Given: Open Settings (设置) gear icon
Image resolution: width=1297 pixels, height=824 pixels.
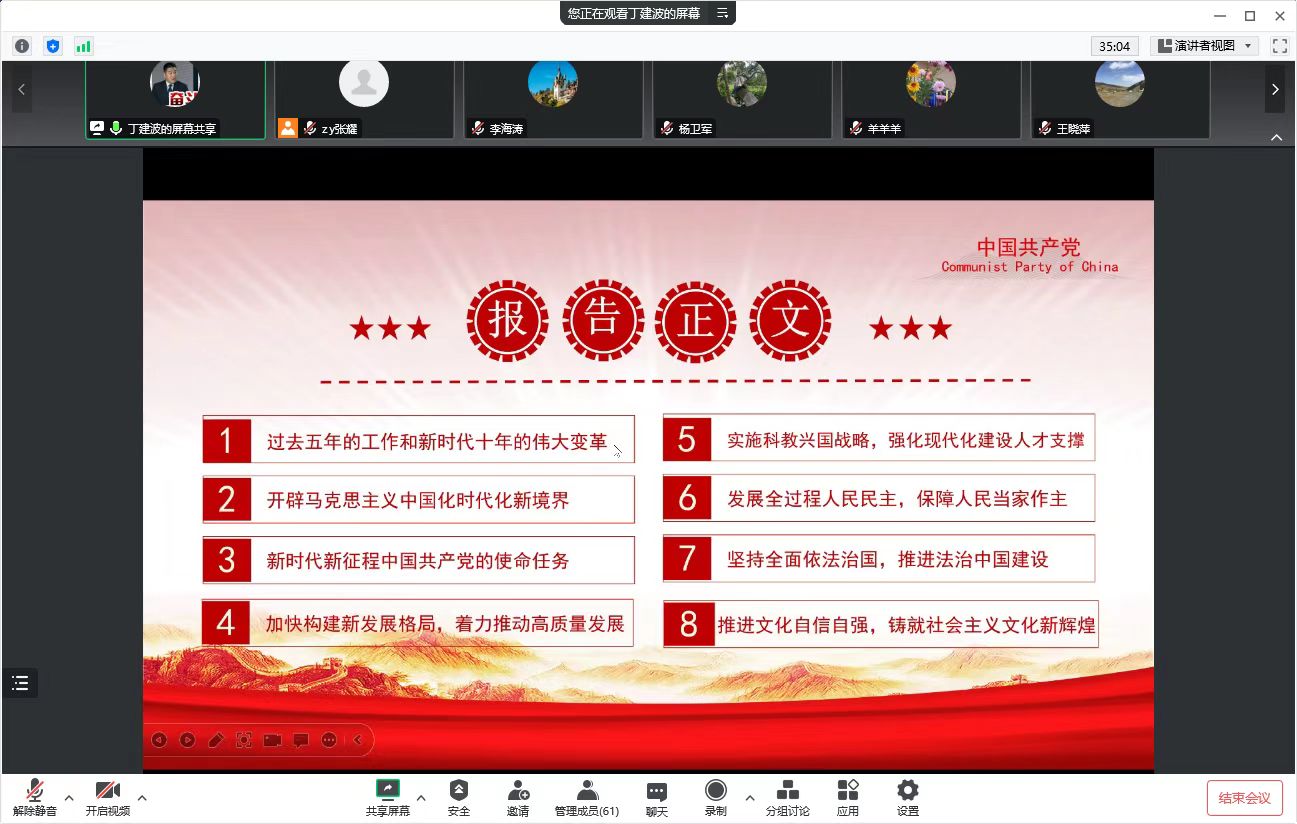Looking at the screenshot, I should (x=907, y=797).
